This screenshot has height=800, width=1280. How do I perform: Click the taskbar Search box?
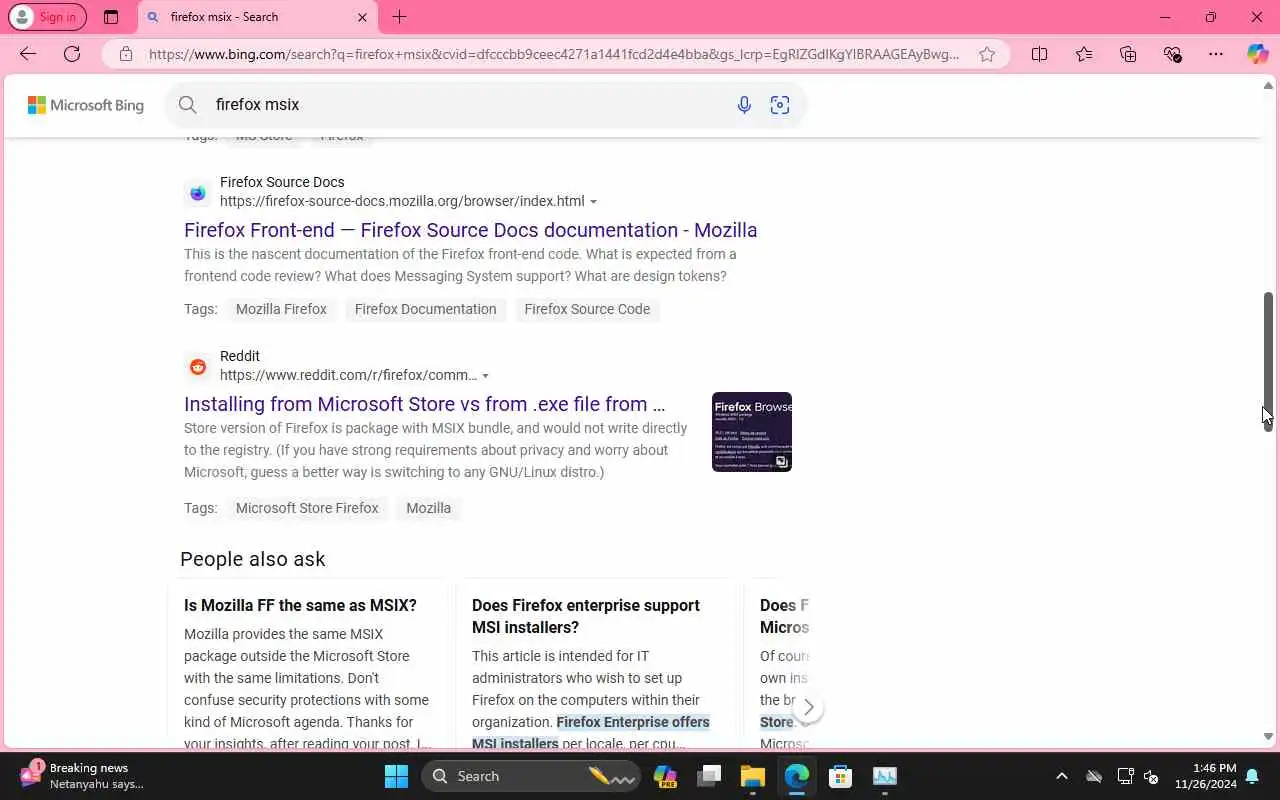pyautogui.click(x=532, y=776)
